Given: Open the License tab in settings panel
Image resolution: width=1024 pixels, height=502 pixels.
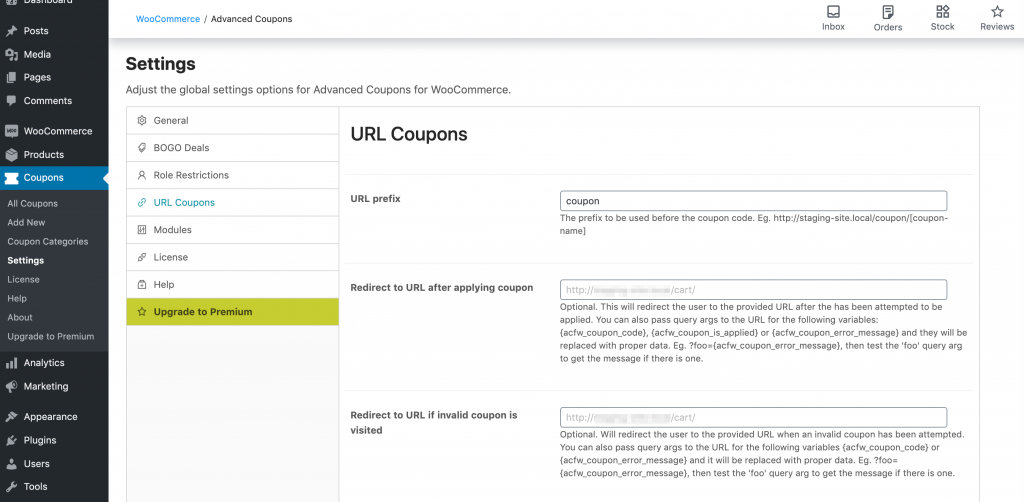Looking at the screenshot, I should point(232,257).
